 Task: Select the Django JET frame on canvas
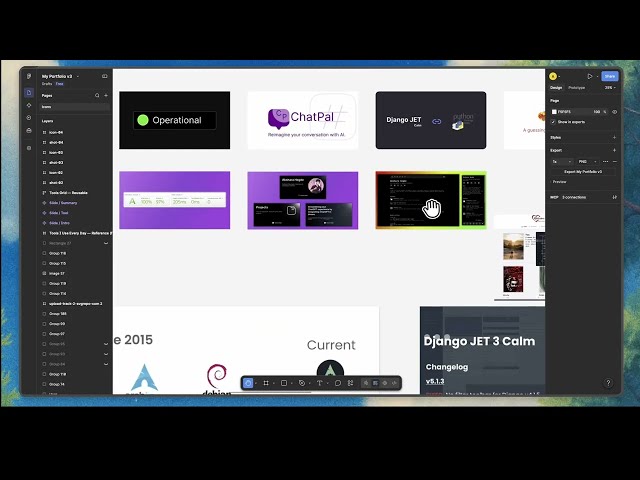click(431, 120)
